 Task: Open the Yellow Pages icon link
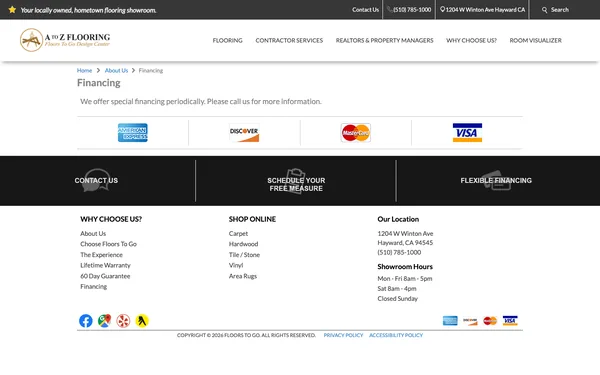[x=142, y=321]
